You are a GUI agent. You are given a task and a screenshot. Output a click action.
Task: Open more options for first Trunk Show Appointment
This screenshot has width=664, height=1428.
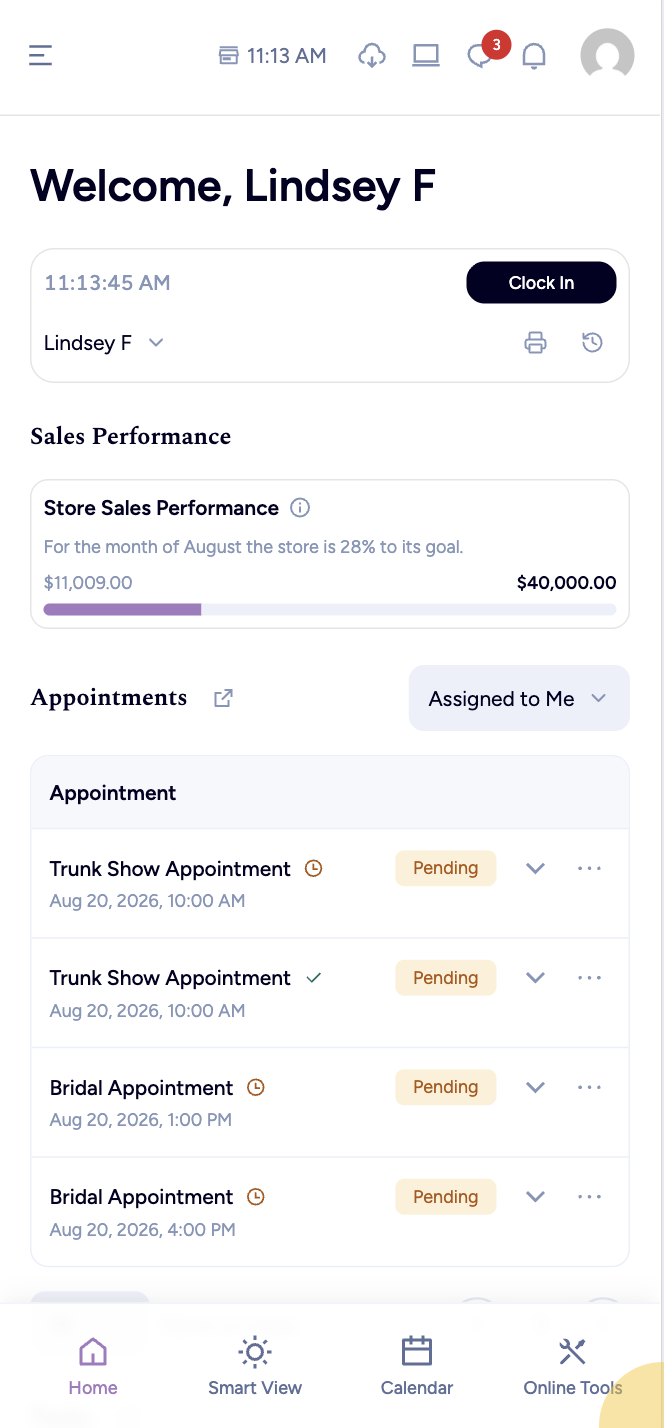tap(590, 868)
